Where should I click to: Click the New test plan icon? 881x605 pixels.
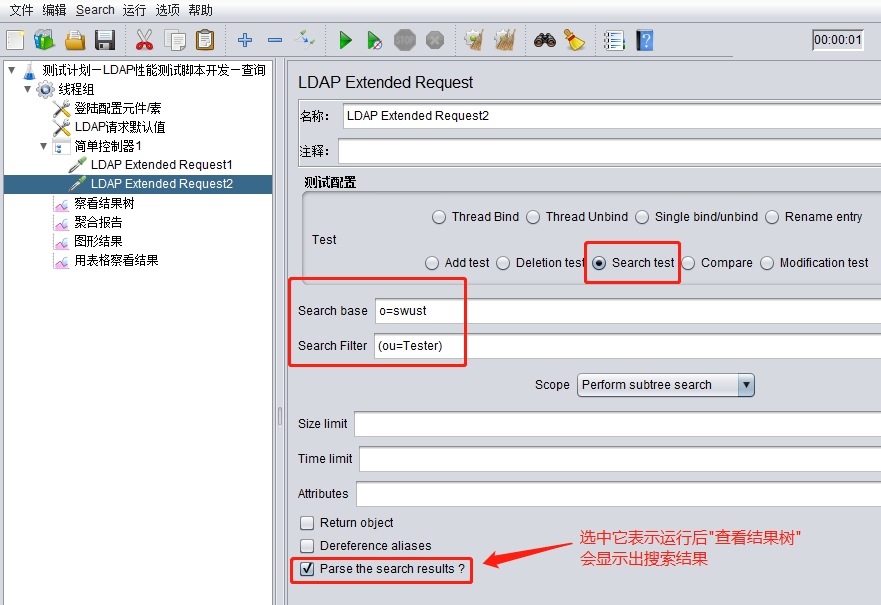15,40
